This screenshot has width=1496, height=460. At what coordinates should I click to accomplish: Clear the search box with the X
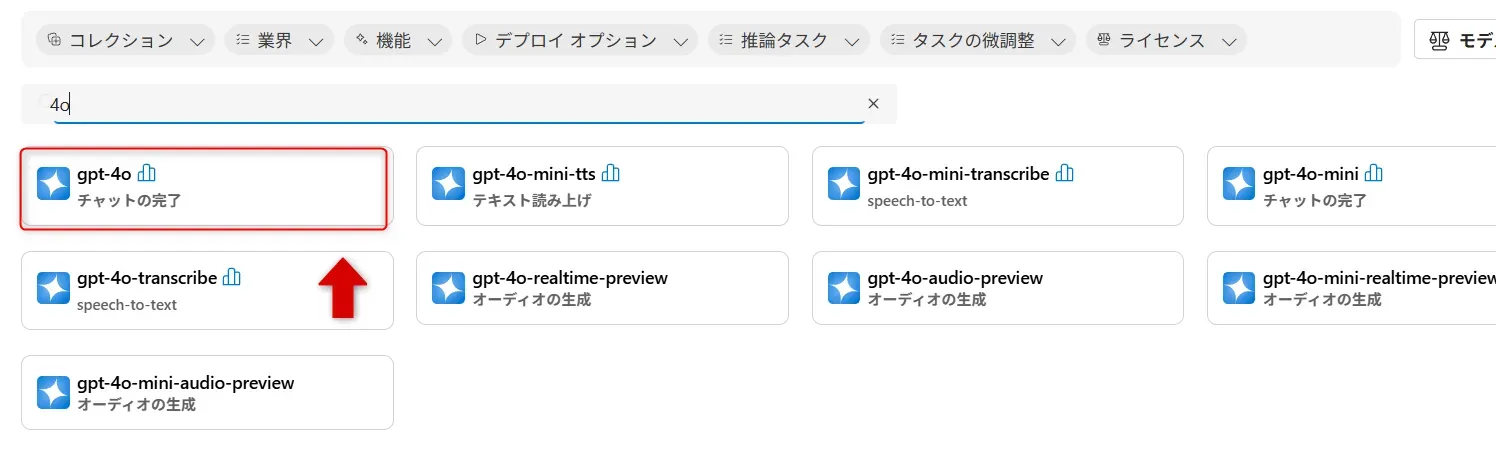pyautogui.click(x=873, y=103)
